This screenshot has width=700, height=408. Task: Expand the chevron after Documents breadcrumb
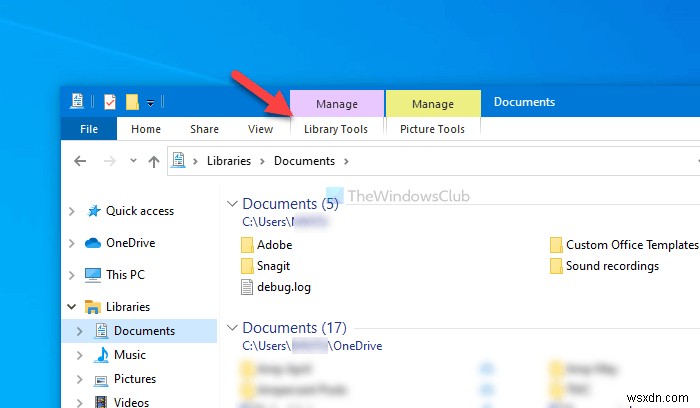click(x=346, y=161)
